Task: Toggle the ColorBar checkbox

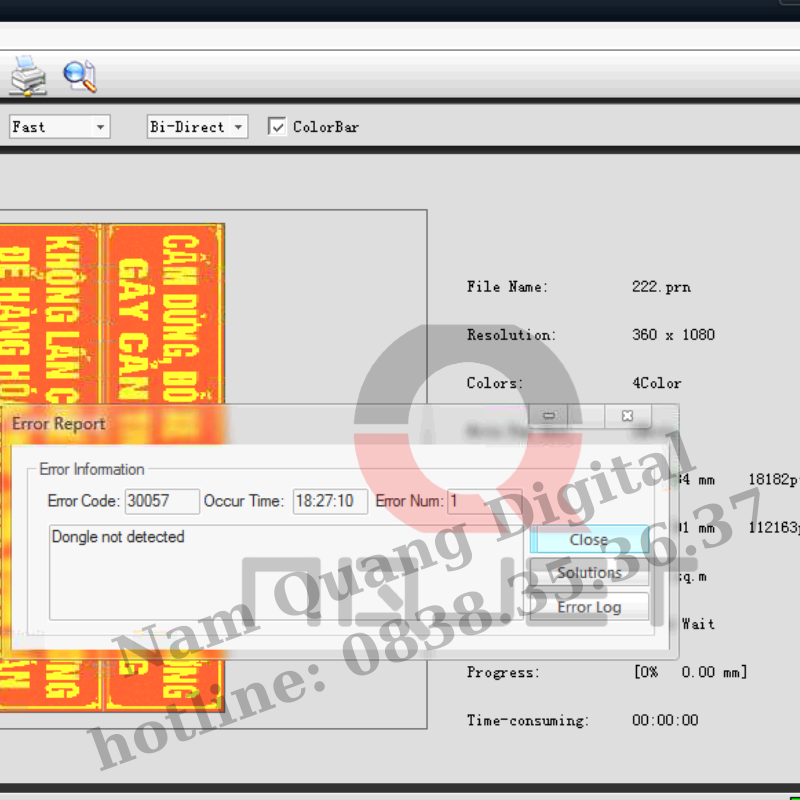Action: click(x=277, y=127)
